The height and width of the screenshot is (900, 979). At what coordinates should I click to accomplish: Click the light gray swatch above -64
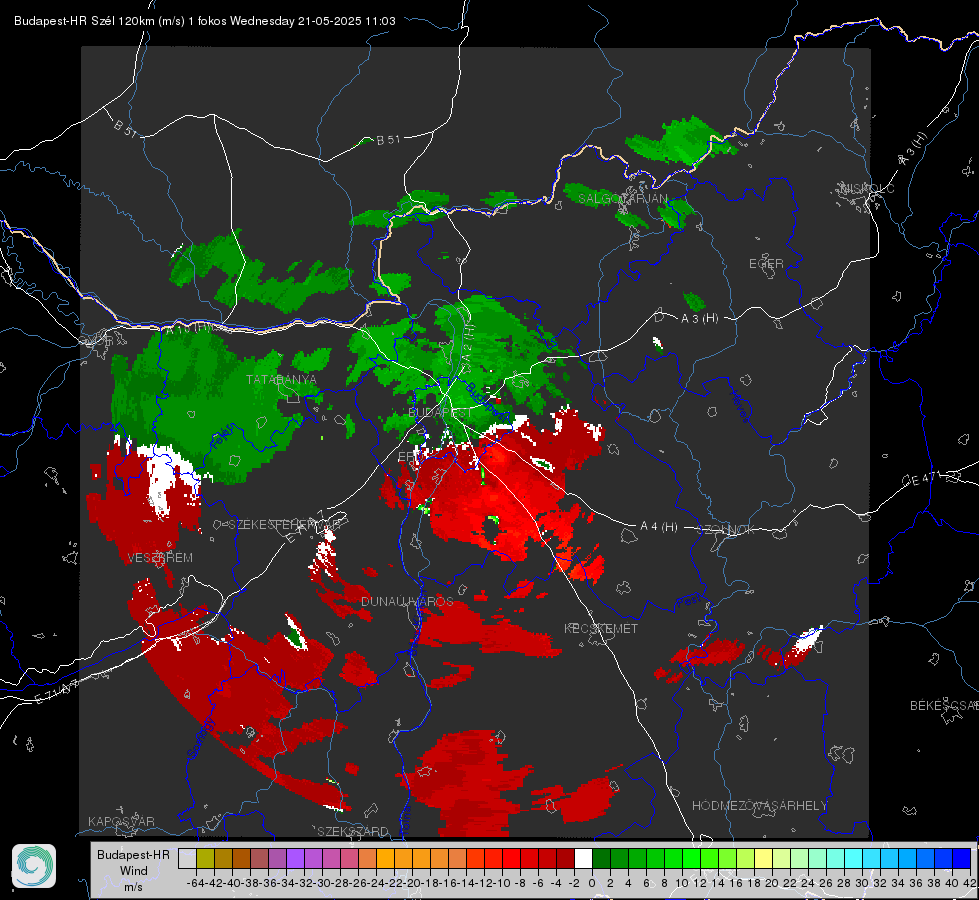click(x=187, y=858)
